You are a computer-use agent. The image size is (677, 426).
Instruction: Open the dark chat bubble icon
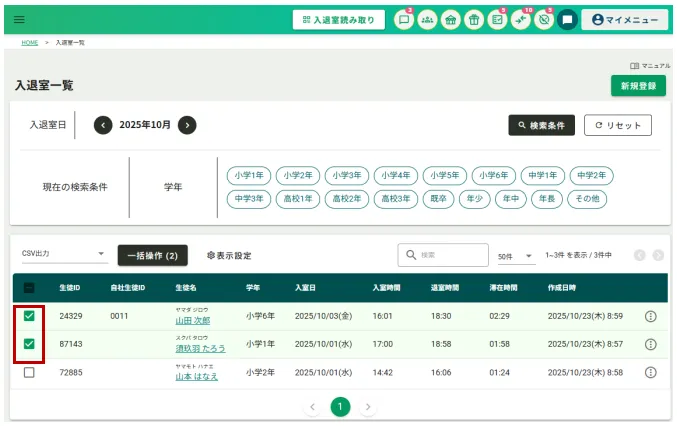[x=567, y=20]
